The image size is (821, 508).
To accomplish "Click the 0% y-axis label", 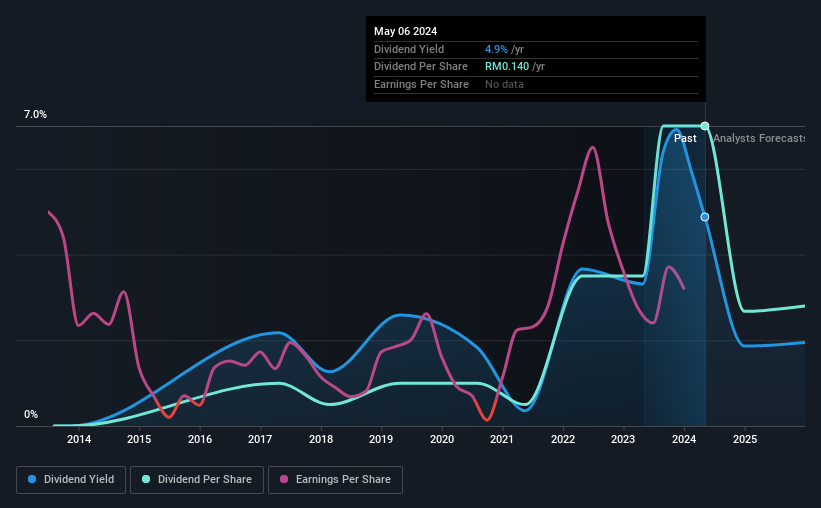I will [x=31, y=414].
